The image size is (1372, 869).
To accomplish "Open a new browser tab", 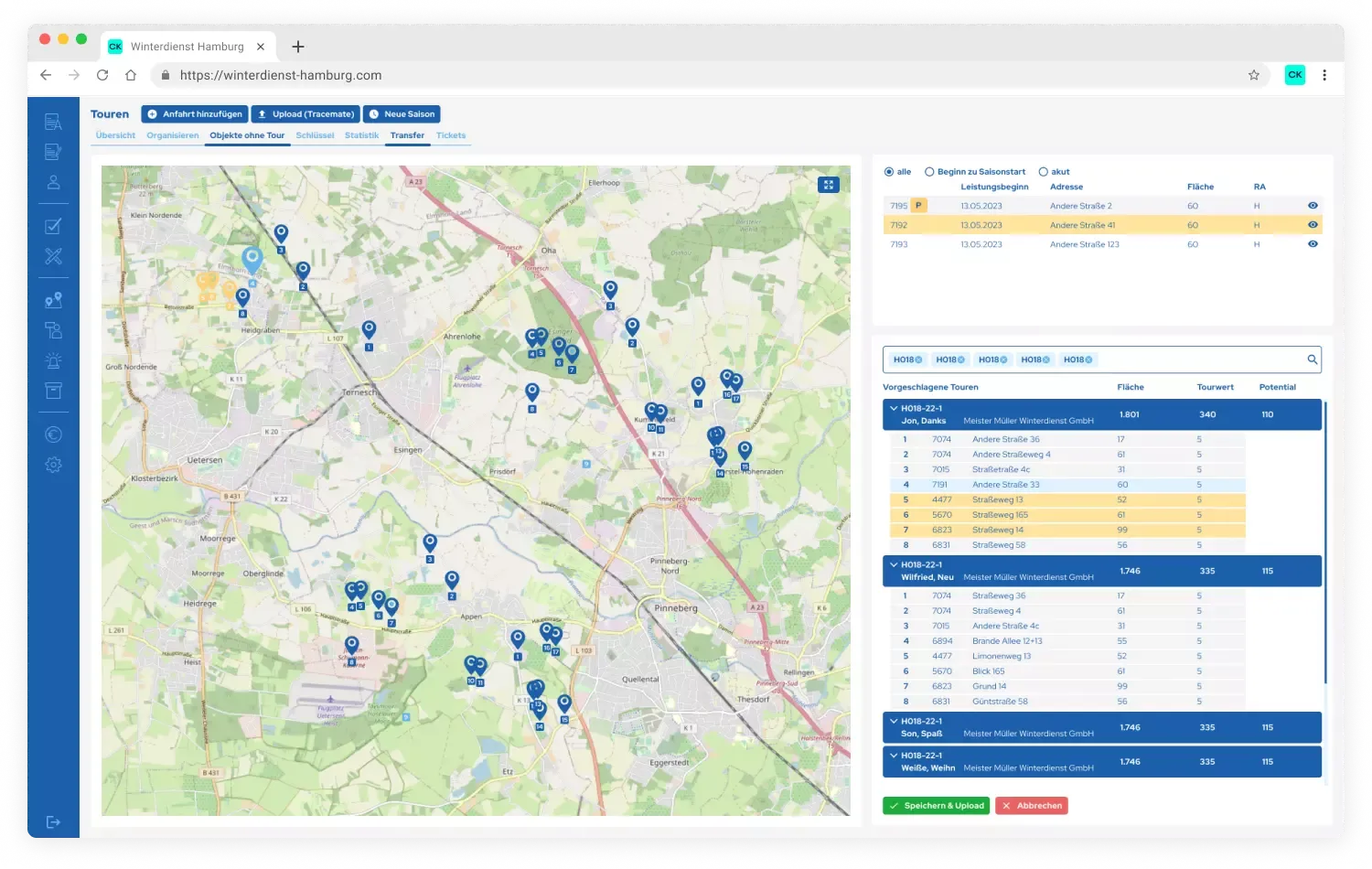I will tap(297, 47).
